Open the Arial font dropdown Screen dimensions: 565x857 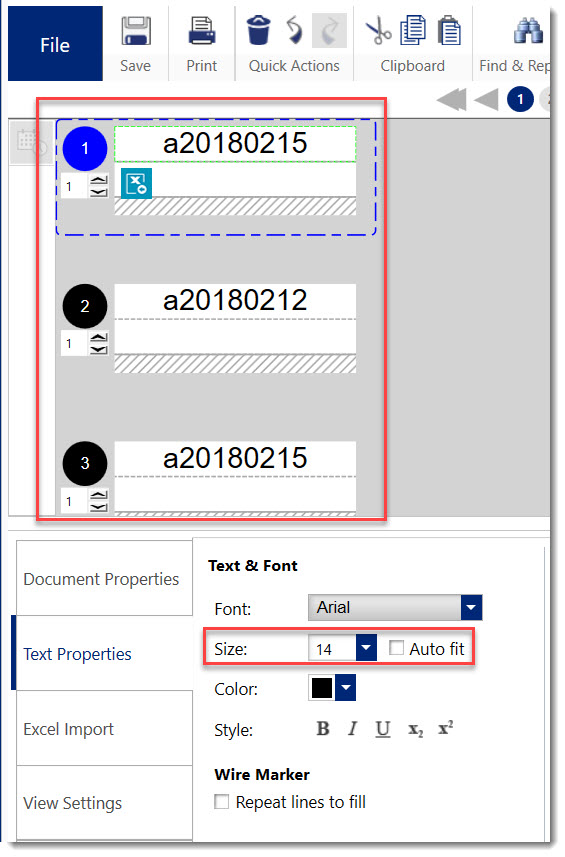point(395,607)
